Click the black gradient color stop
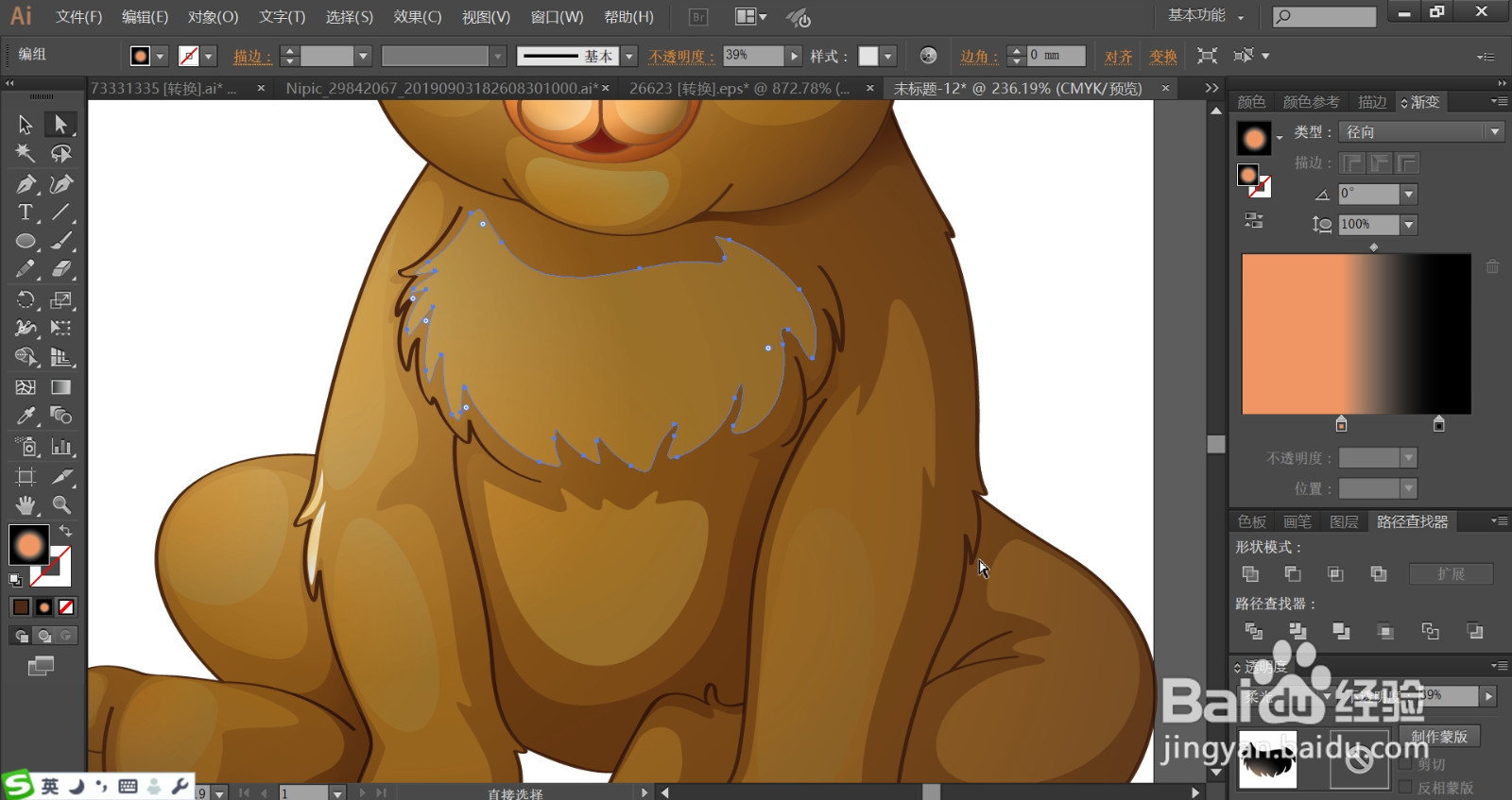Image resolution: width=1512 pixels, height=800 pixels. click(1438, 424)
